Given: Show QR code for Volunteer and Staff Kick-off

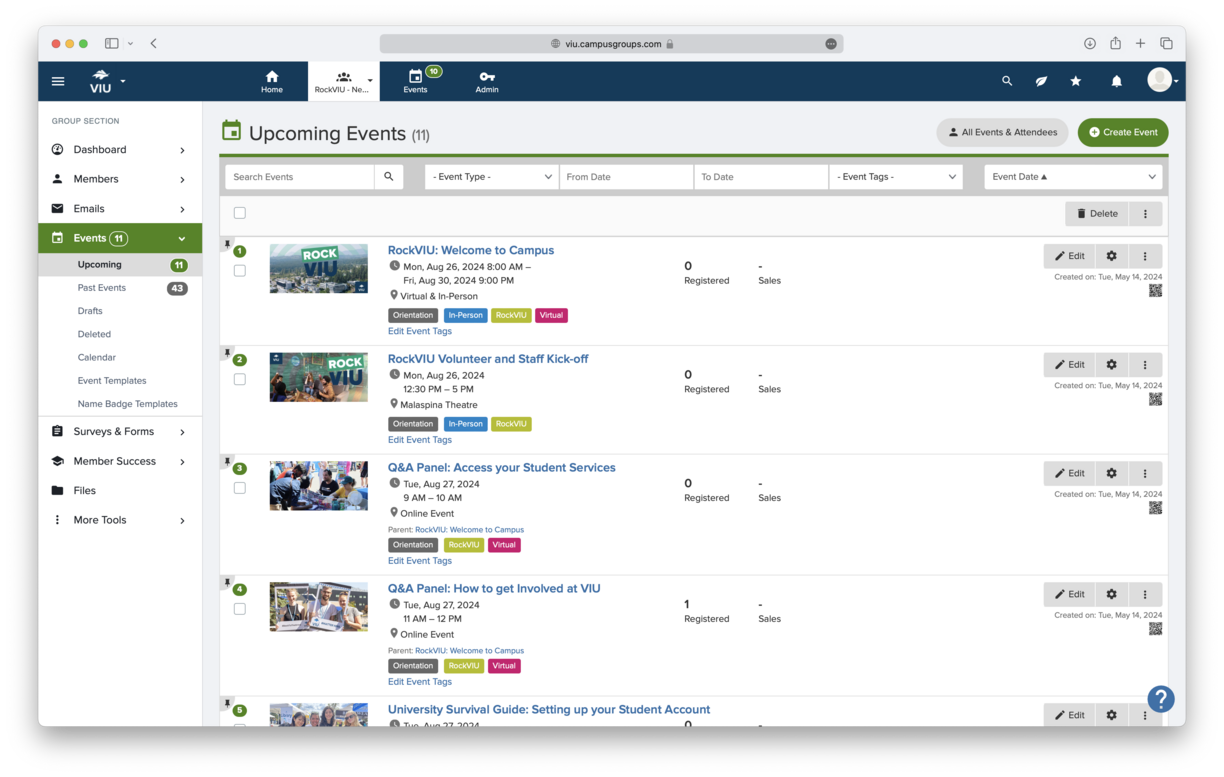Looking at the screenshot, I should pyautogui.click(x=1155, y=400).
